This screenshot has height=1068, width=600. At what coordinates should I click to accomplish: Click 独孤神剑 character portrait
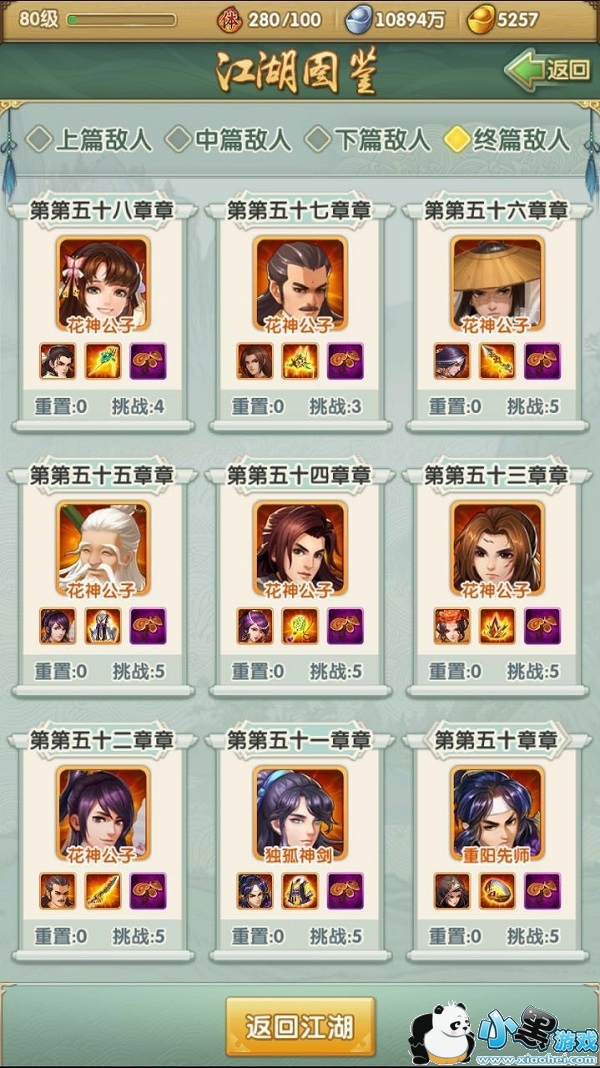coord(300,814)
